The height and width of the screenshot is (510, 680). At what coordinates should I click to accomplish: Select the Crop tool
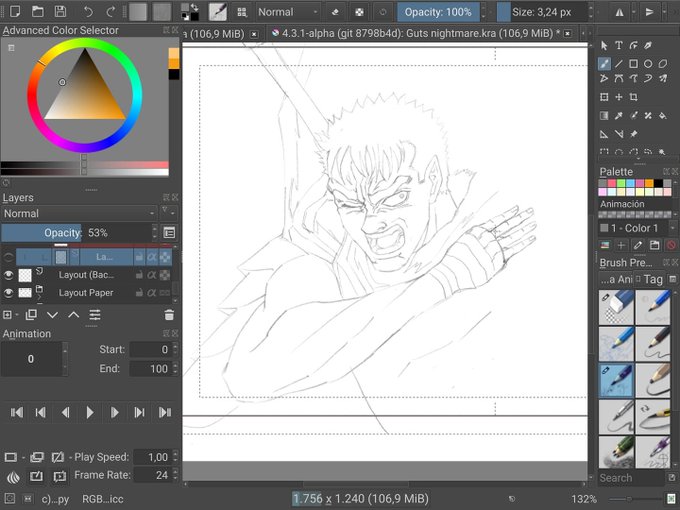(x=634, y=97)
